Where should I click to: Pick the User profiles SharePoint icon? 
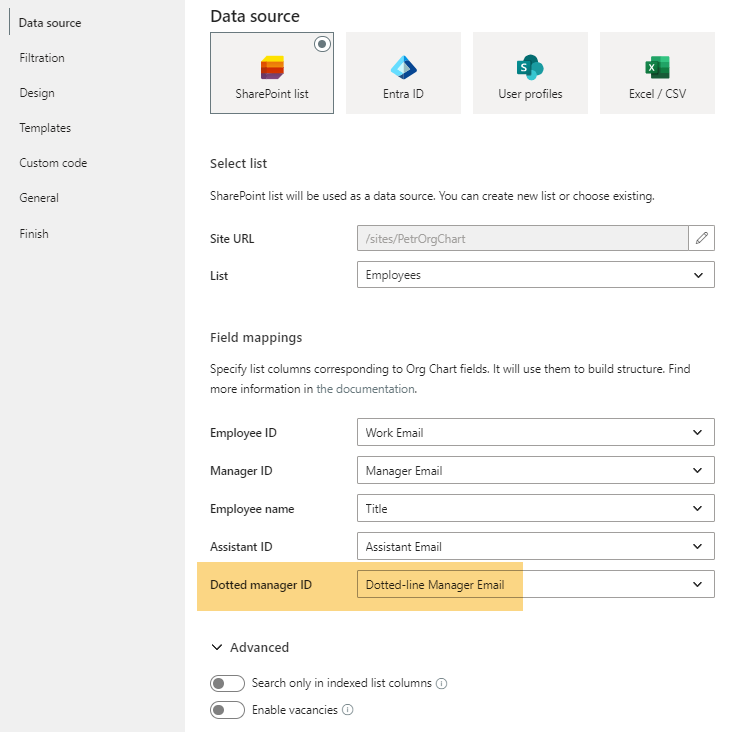[530, 67]
